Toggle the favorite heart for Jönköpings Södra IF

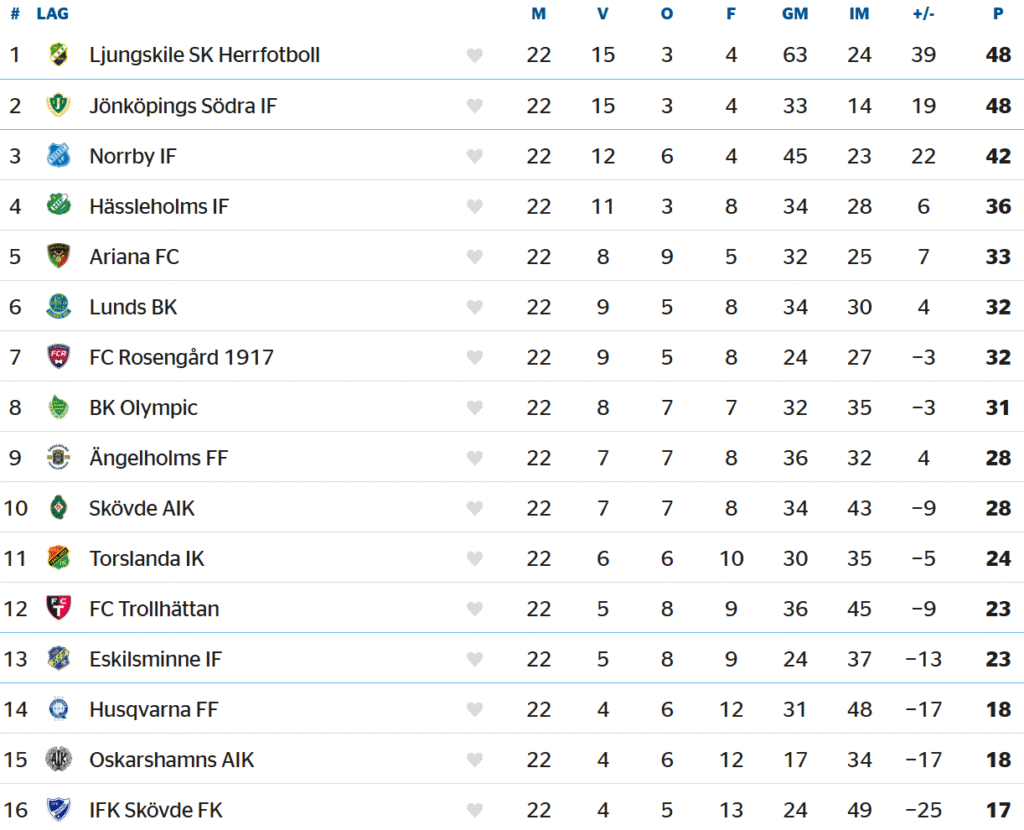point(475,105)
